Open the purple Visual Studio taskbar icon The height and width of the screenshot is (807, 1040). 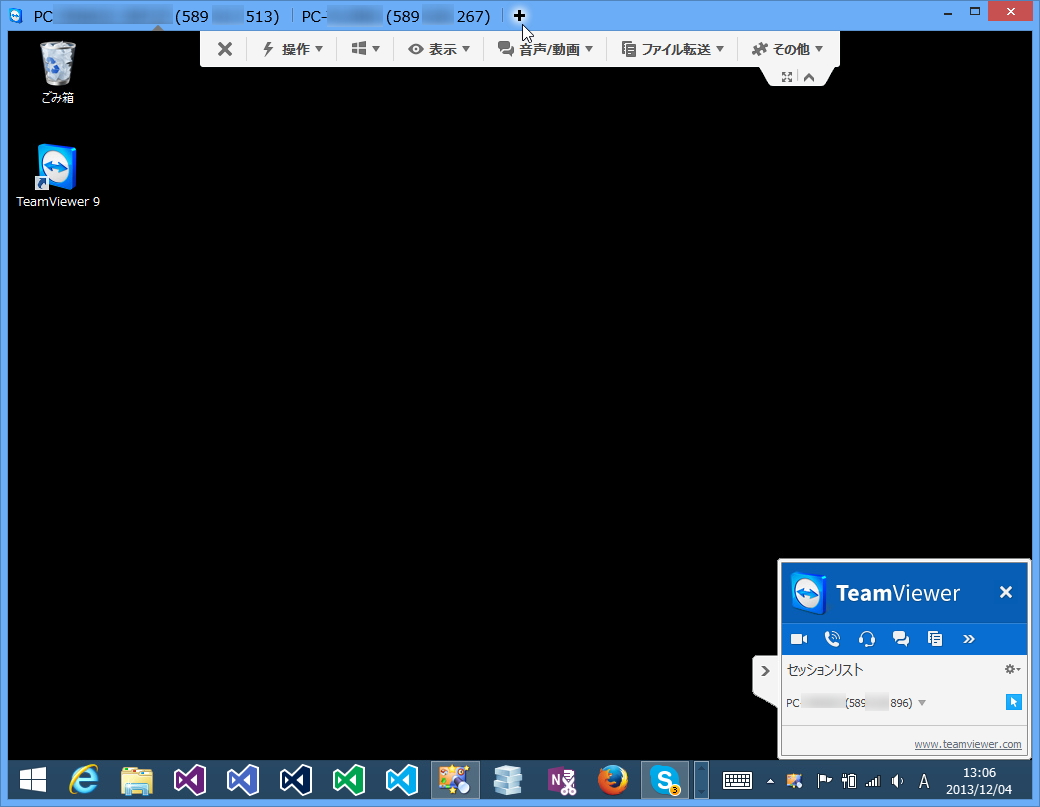(190, 780)
